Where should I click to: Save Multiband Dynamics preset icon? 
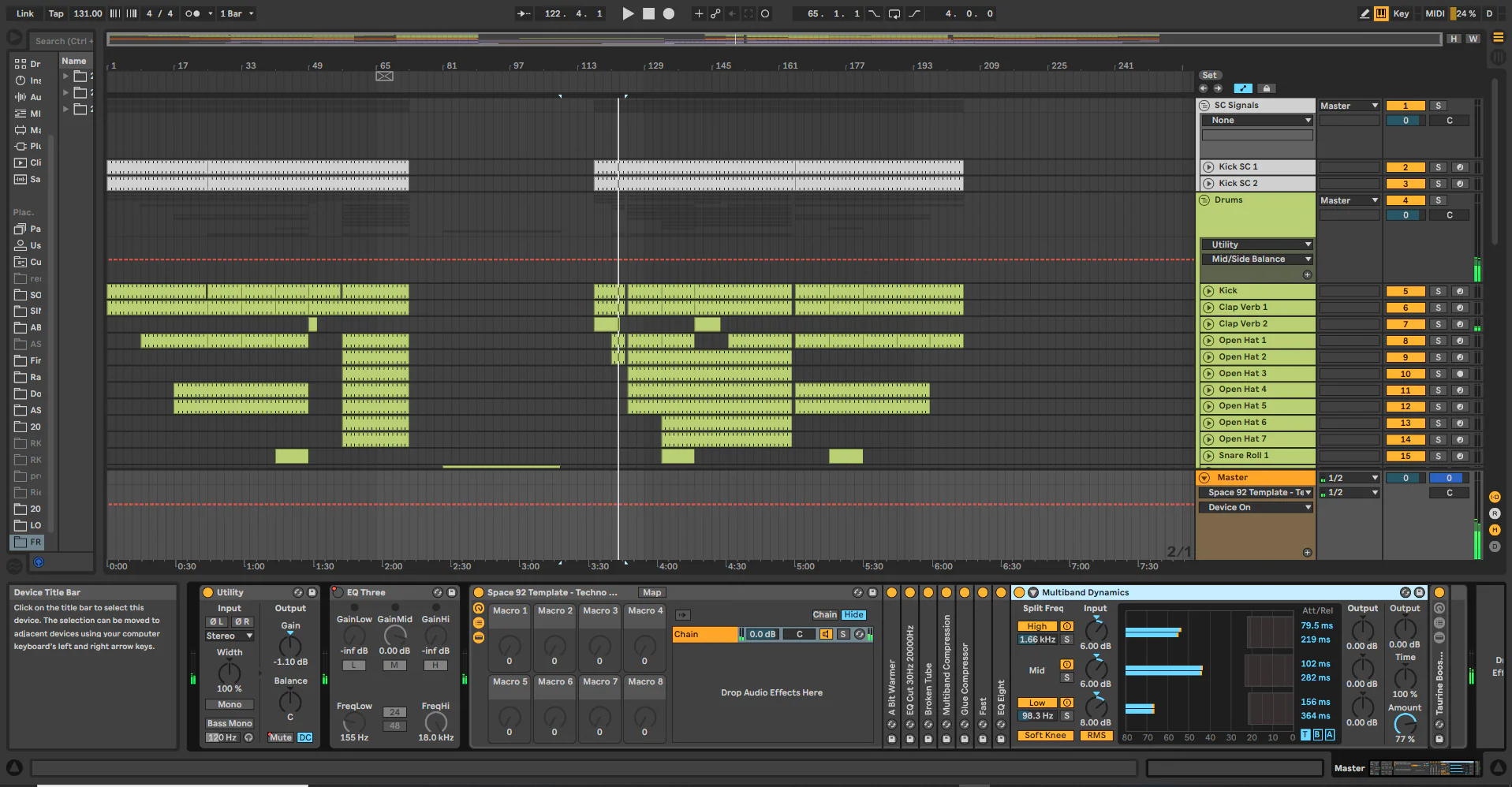(1420, 592)
